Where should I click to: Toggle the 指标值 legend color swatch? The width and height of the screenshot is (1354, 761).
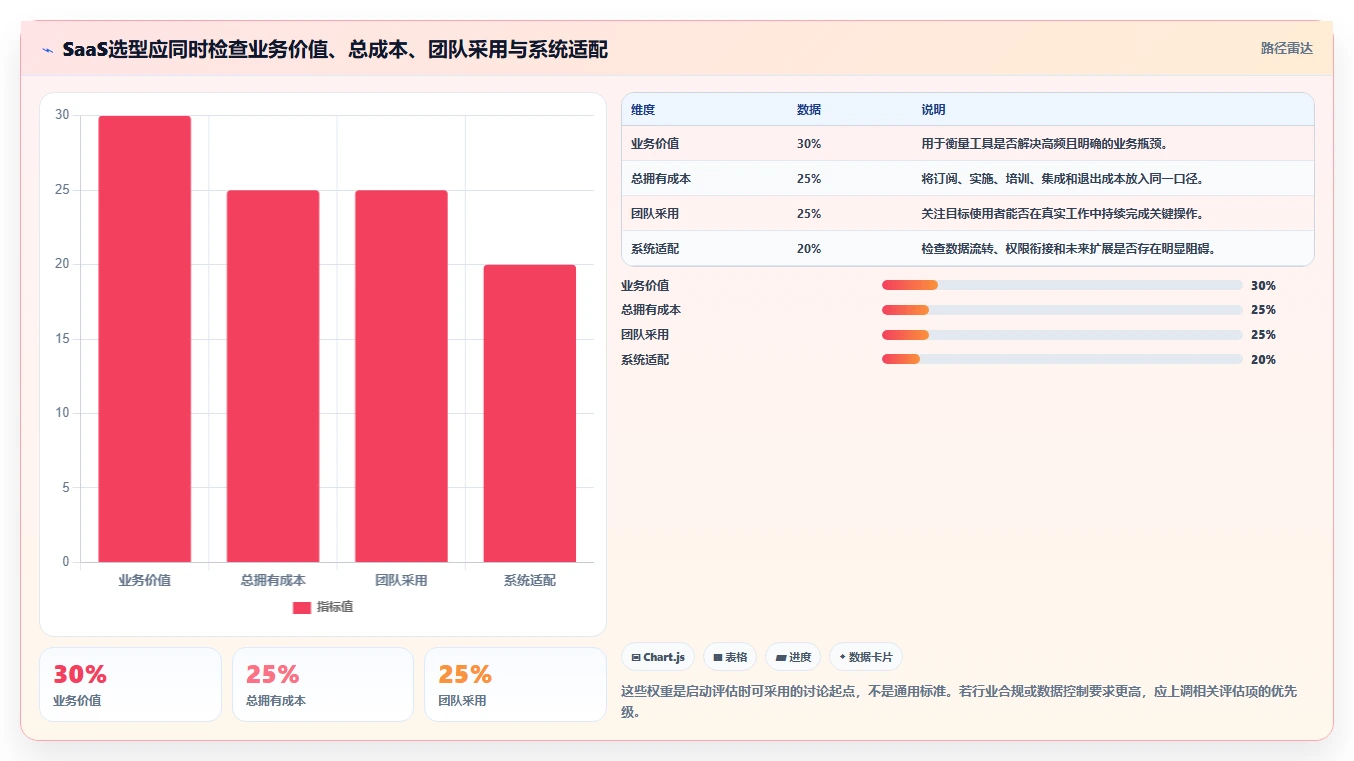click(x=302, y=607)
